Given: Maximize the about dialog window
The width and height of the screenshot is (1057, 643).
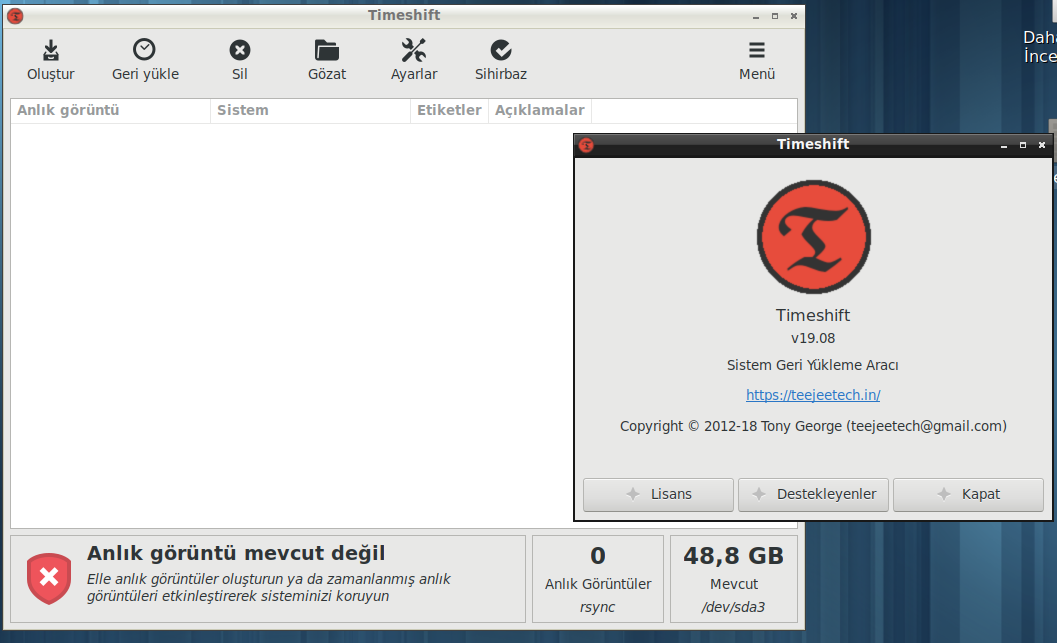Looking at the screenshot, I should [x=1023, y=145].
